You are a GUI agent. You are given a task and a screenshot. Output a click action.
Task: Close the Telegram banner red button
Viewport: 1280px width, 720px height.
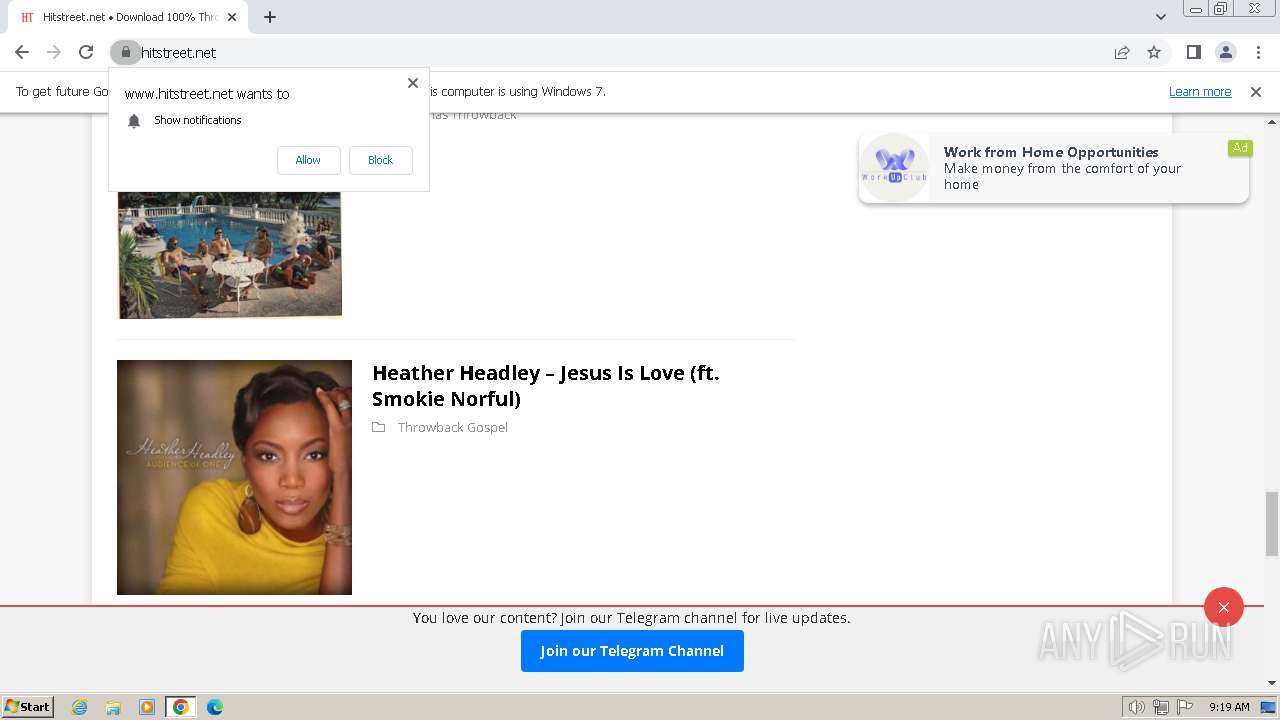click(x=1224, y=607)
